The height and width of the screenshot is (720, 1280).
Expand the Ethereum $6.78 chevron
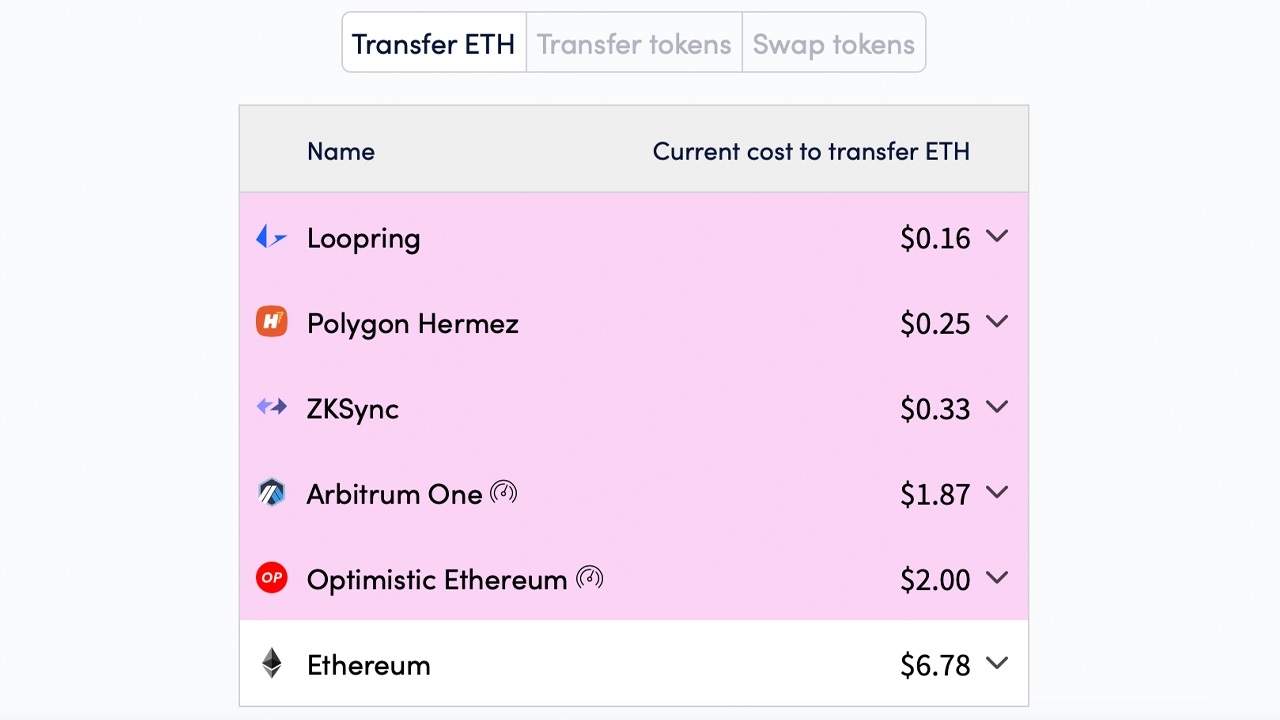pos(997,663)
